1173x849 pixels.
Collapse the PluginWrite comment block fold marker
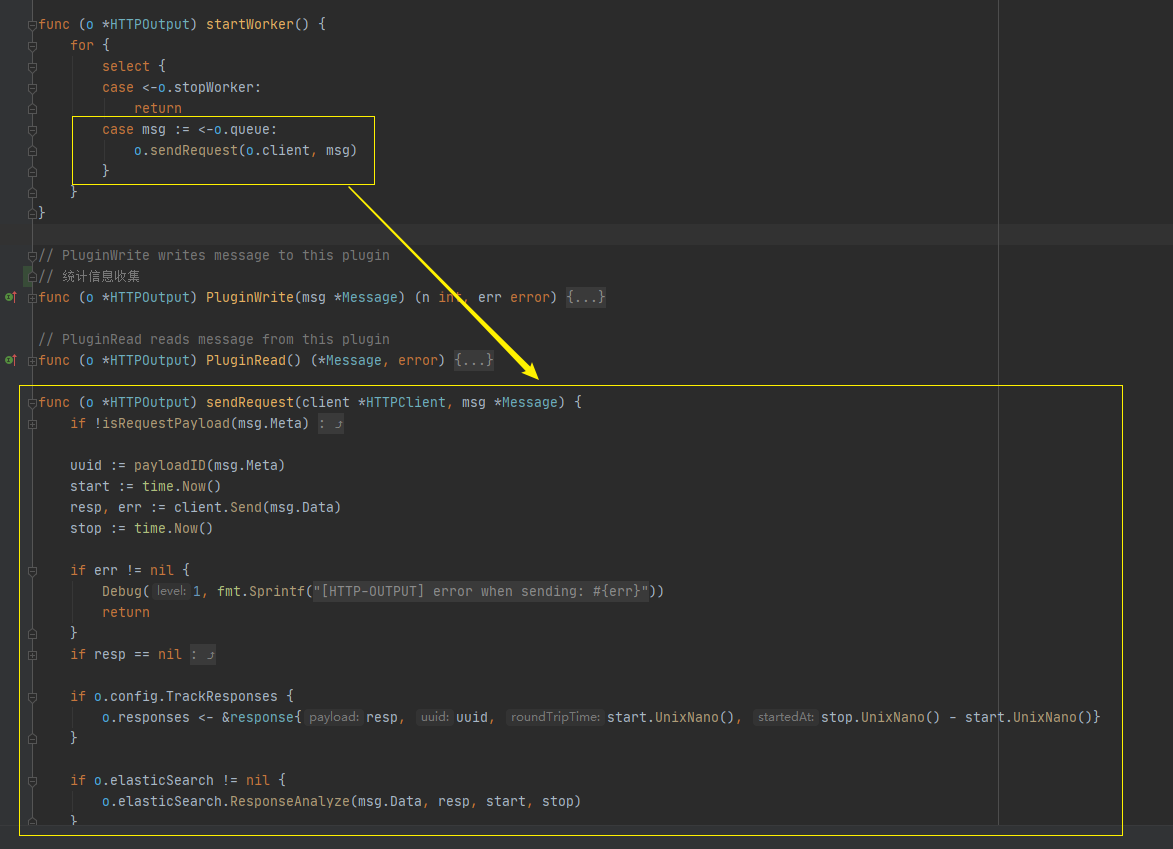(32, 256)
